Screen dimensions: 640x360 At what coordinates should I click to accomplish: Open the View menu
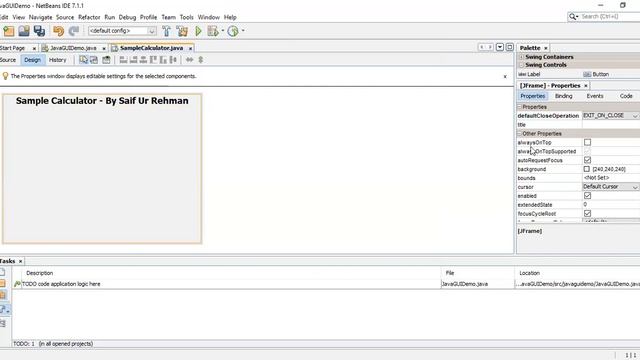[19, 17]
